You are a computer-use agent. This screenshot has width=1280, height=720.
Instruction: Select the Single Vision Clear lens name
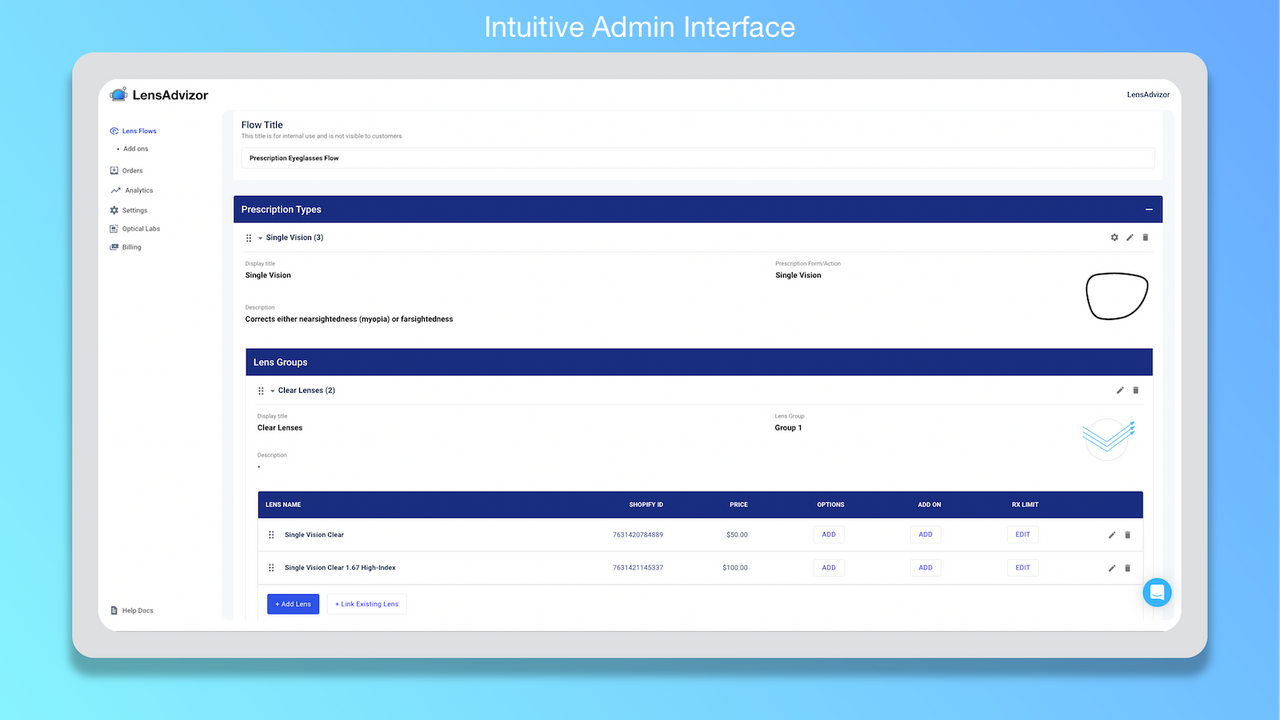point(314,535)
